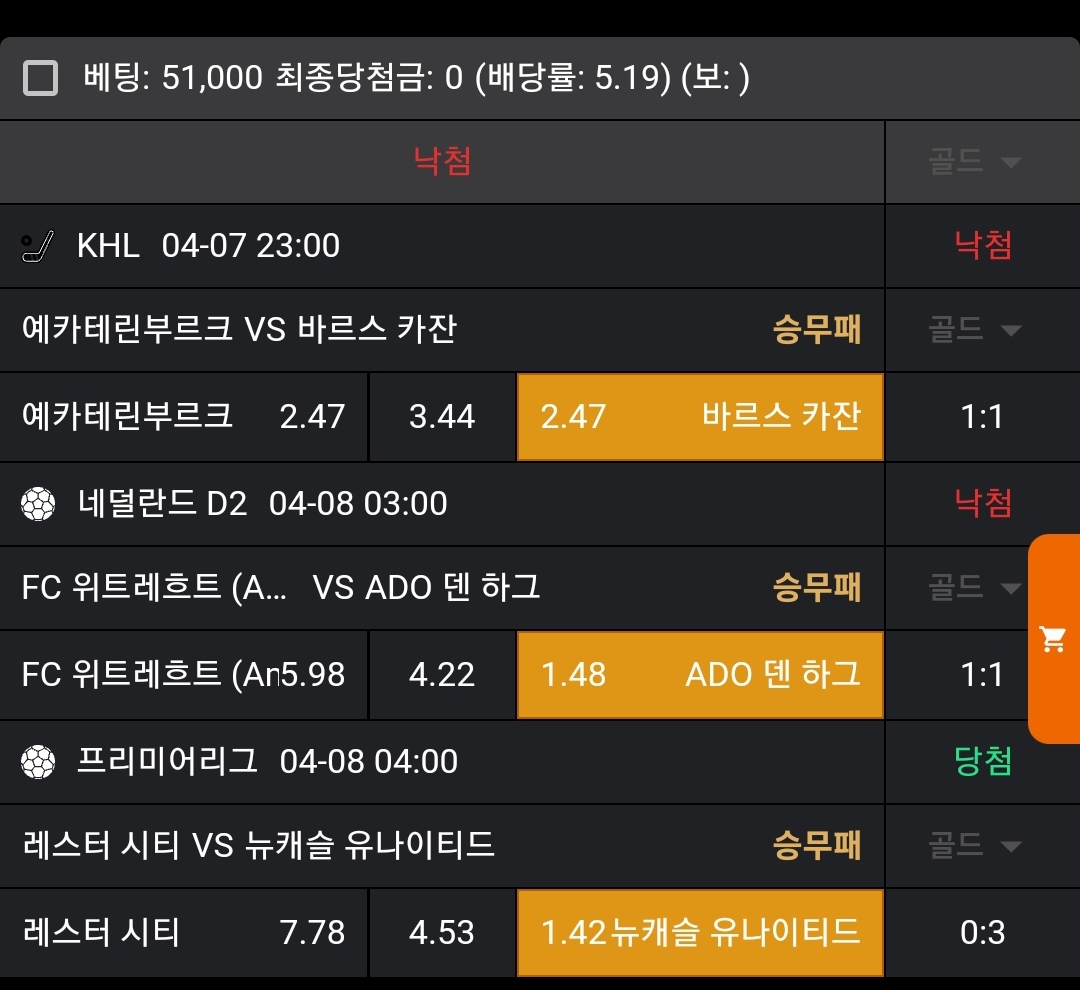The image size is (1080, 990).
Task: Open the 골드 dropdown in 낙첨 header row
Action: (x=976, y=162)
